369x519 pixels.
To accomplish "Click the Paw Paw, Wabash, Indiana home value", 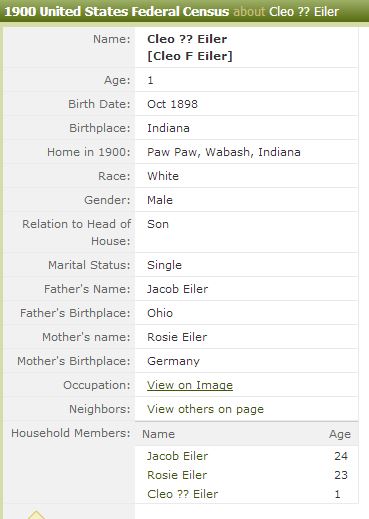I will (x=224, y=152).
